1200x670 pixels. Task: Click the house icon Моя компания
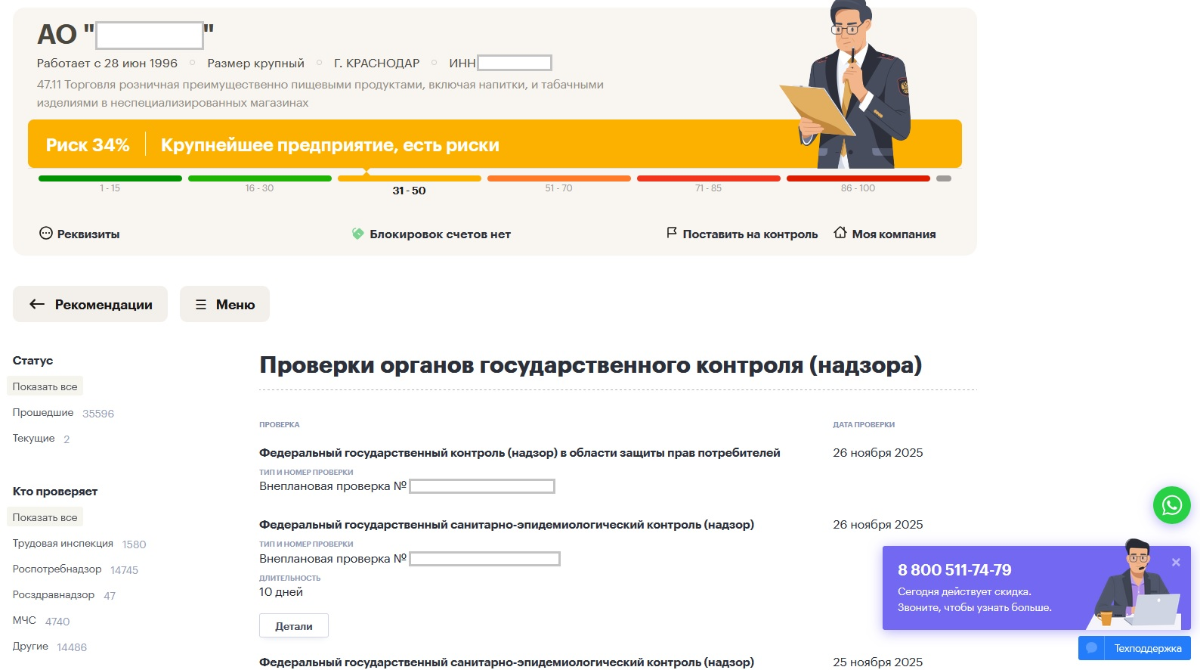pos(840,234)
